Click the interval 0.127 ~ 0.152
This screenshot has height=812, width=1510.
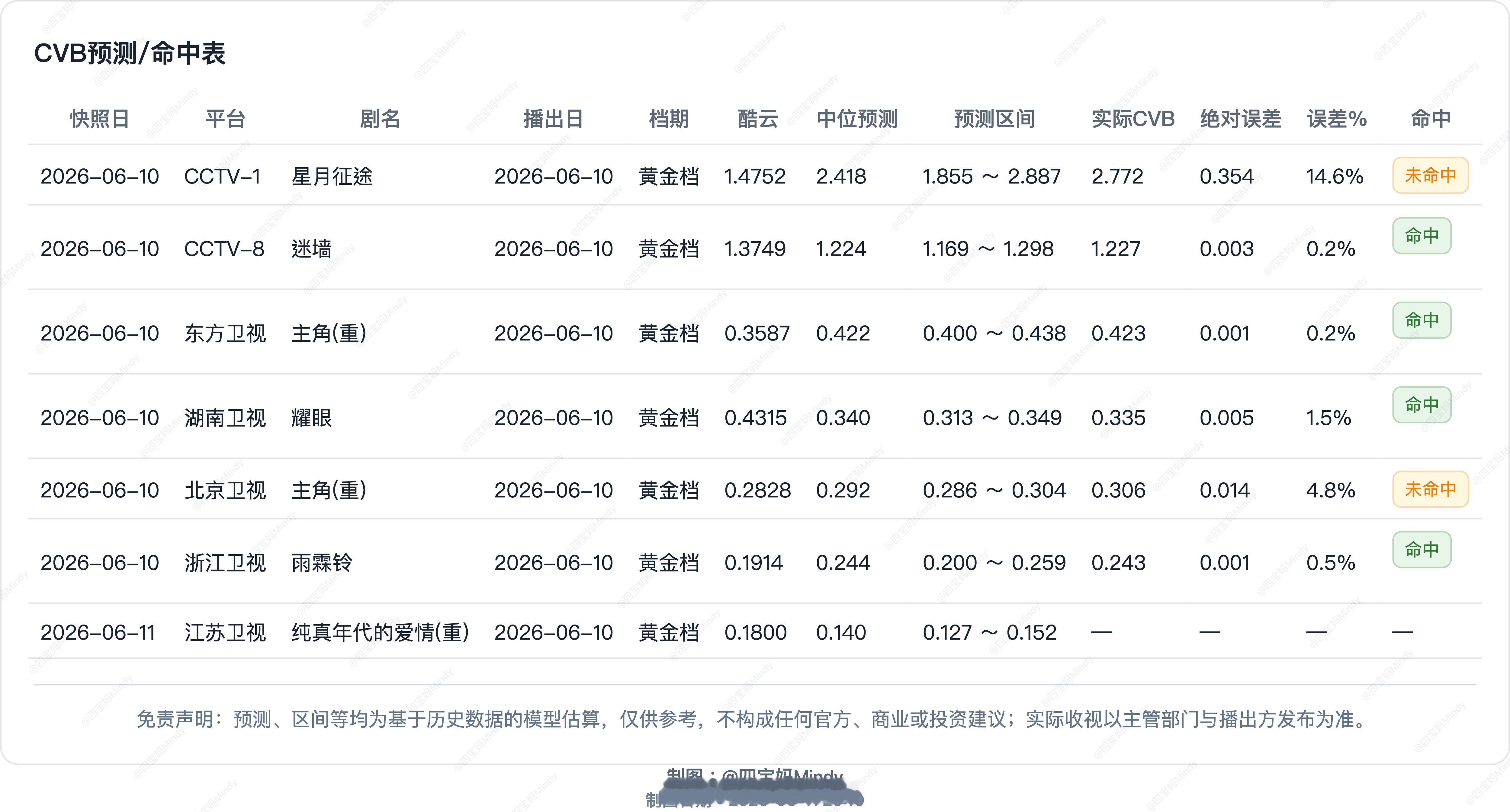coord(989,633)
